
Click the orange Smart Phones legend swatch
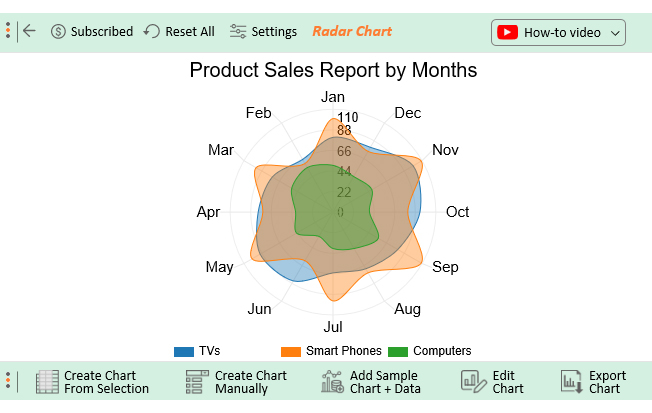(x=291, y=351)
